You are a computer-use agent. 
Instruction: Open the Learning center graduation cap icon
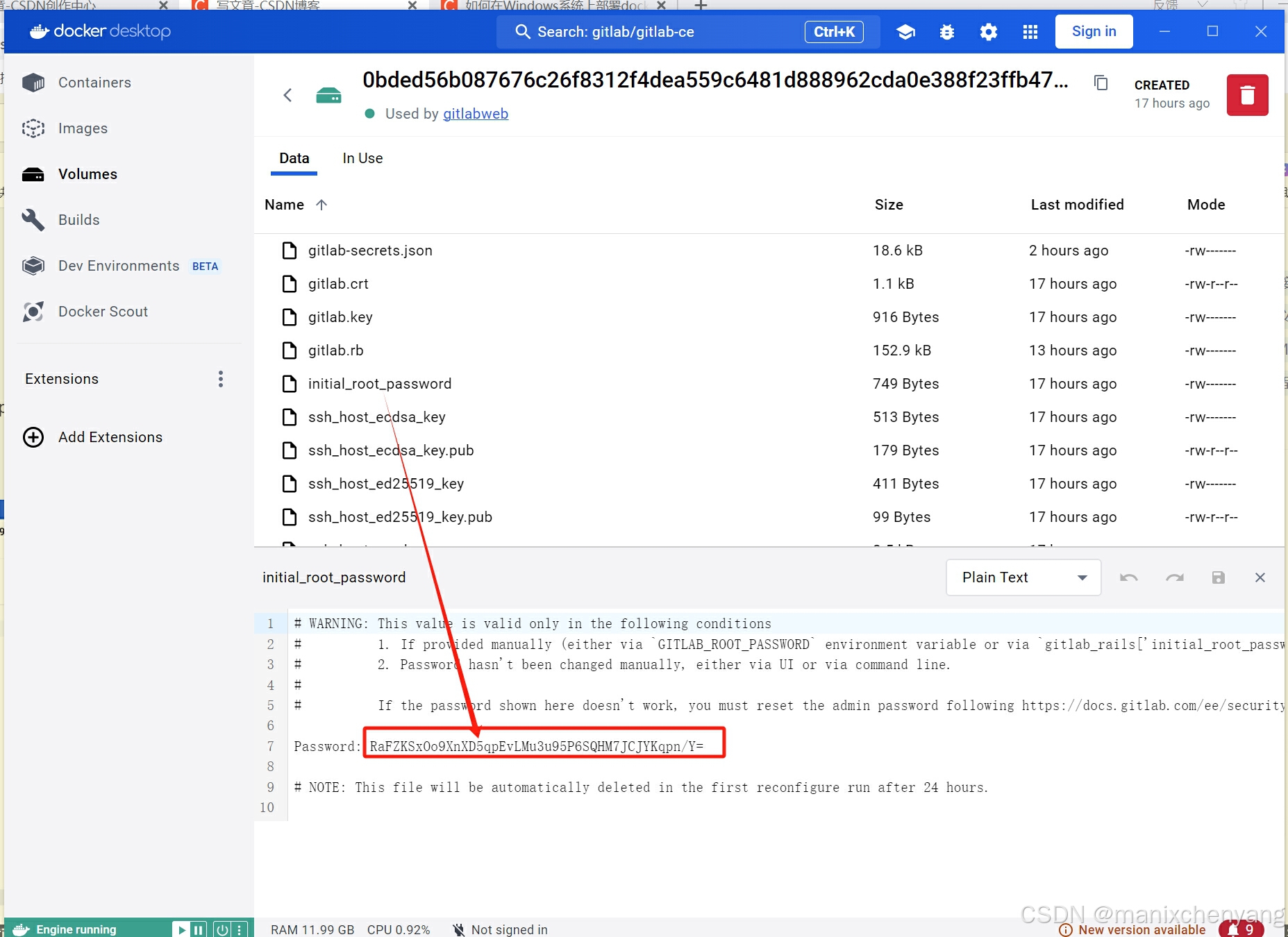pyautogui.click(x=905, y=32)
